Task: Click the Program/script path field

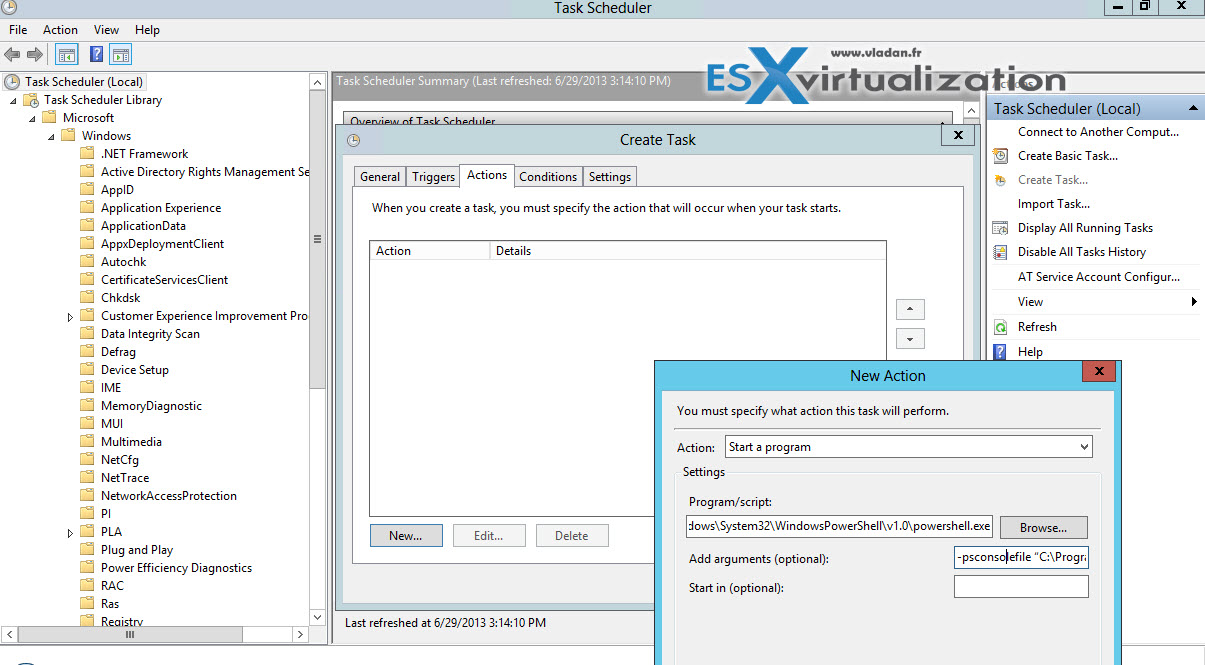Action: pos(840,526)
